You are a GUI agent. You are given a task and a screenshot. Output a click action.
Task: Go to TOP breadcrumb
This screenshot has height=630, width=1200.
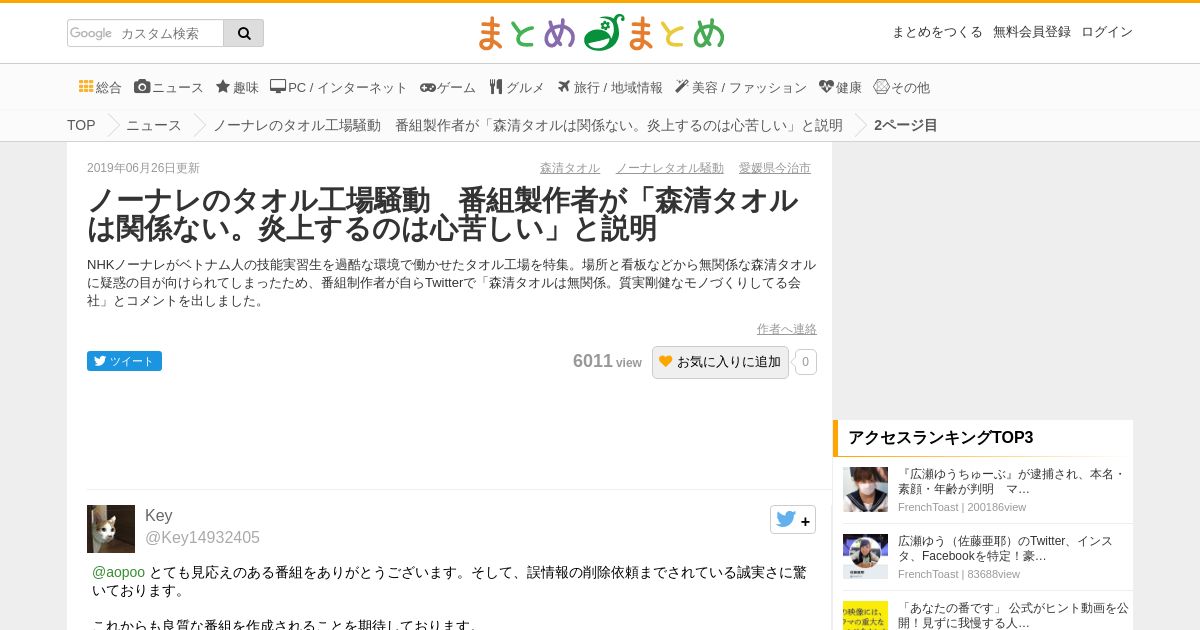coord(81,125)
